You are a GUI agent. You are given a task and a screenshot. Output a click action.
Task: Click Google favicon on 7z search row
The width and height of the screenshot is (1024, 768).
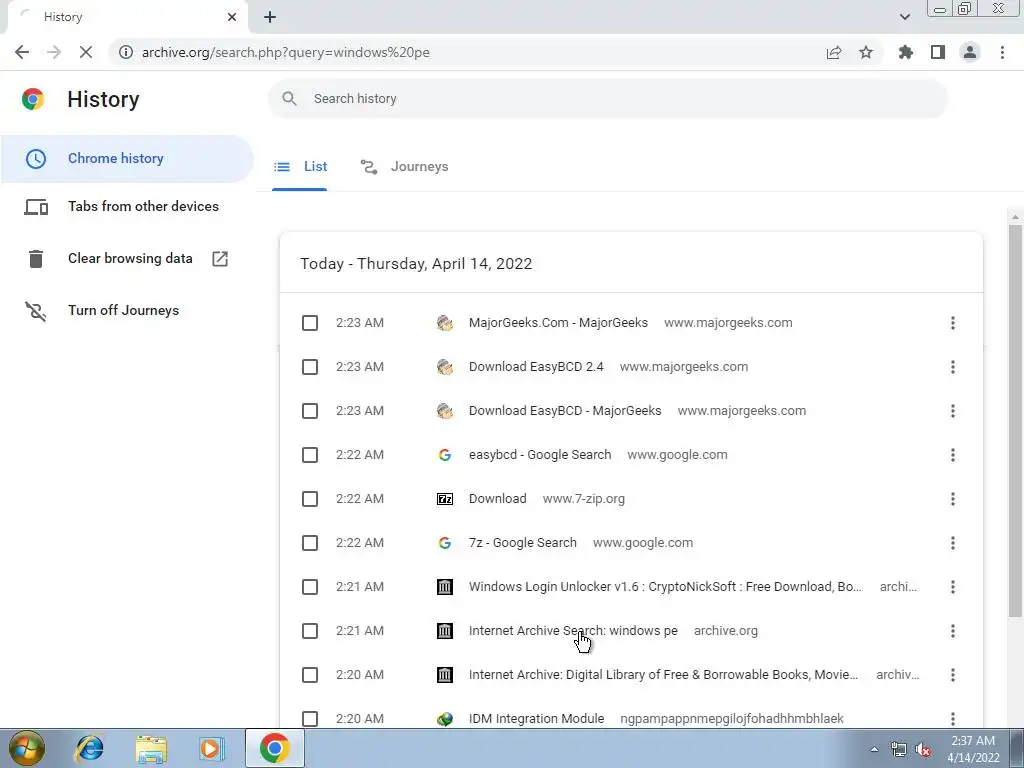(x=445, y=543)
